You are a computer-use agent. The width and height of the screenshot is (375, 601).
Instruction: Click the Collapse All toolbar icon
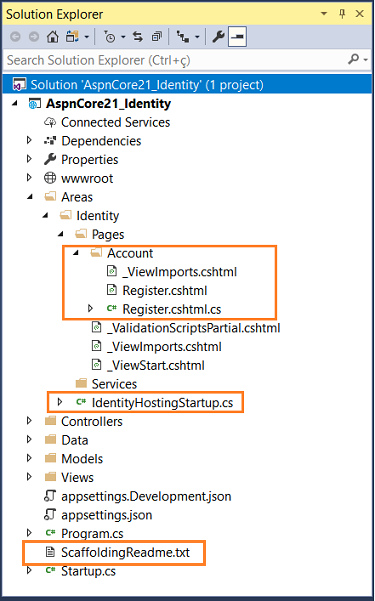156,37
